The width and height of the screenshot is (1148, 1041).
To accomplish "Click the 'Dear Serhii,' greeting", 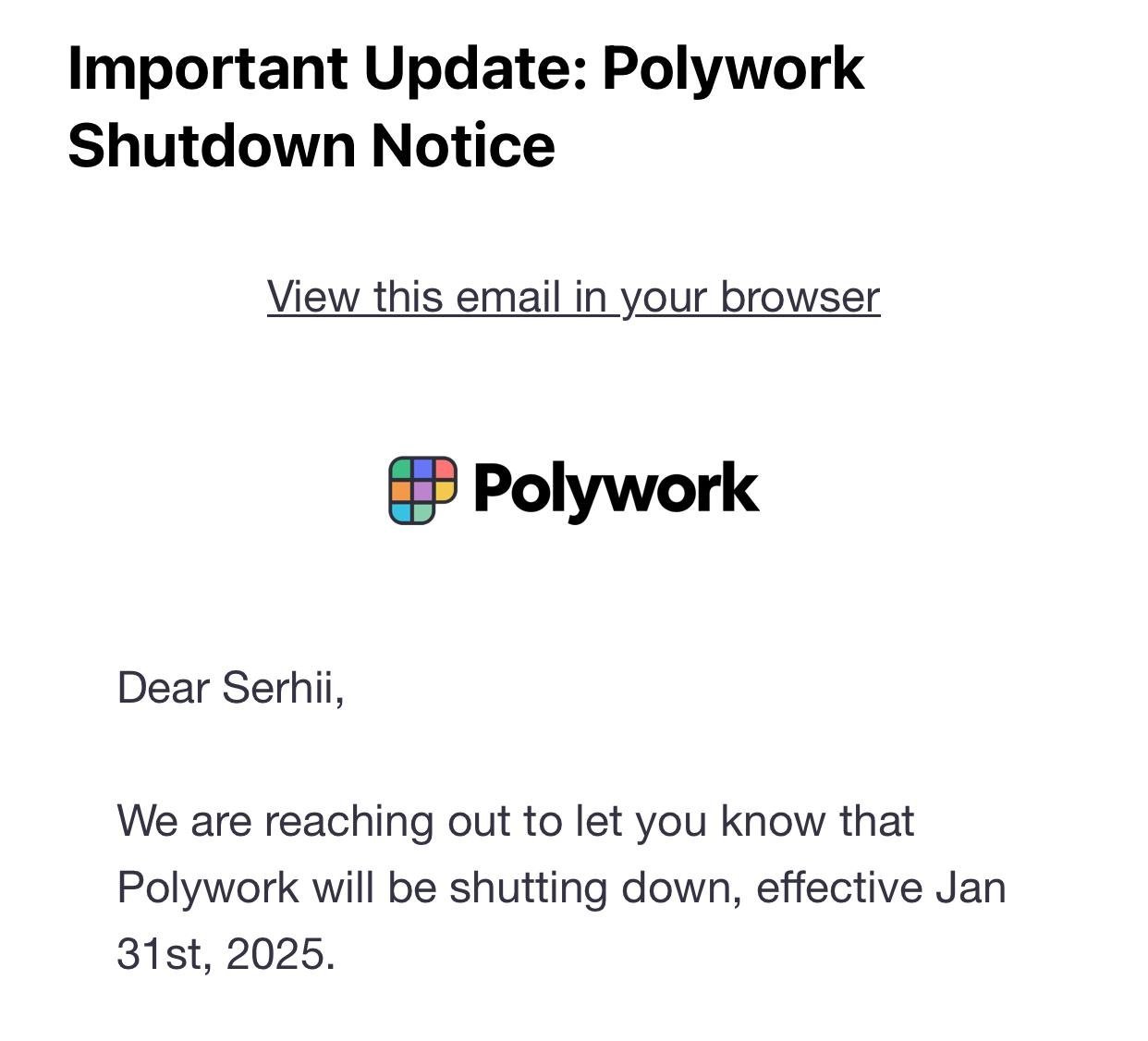I will 231,688.
